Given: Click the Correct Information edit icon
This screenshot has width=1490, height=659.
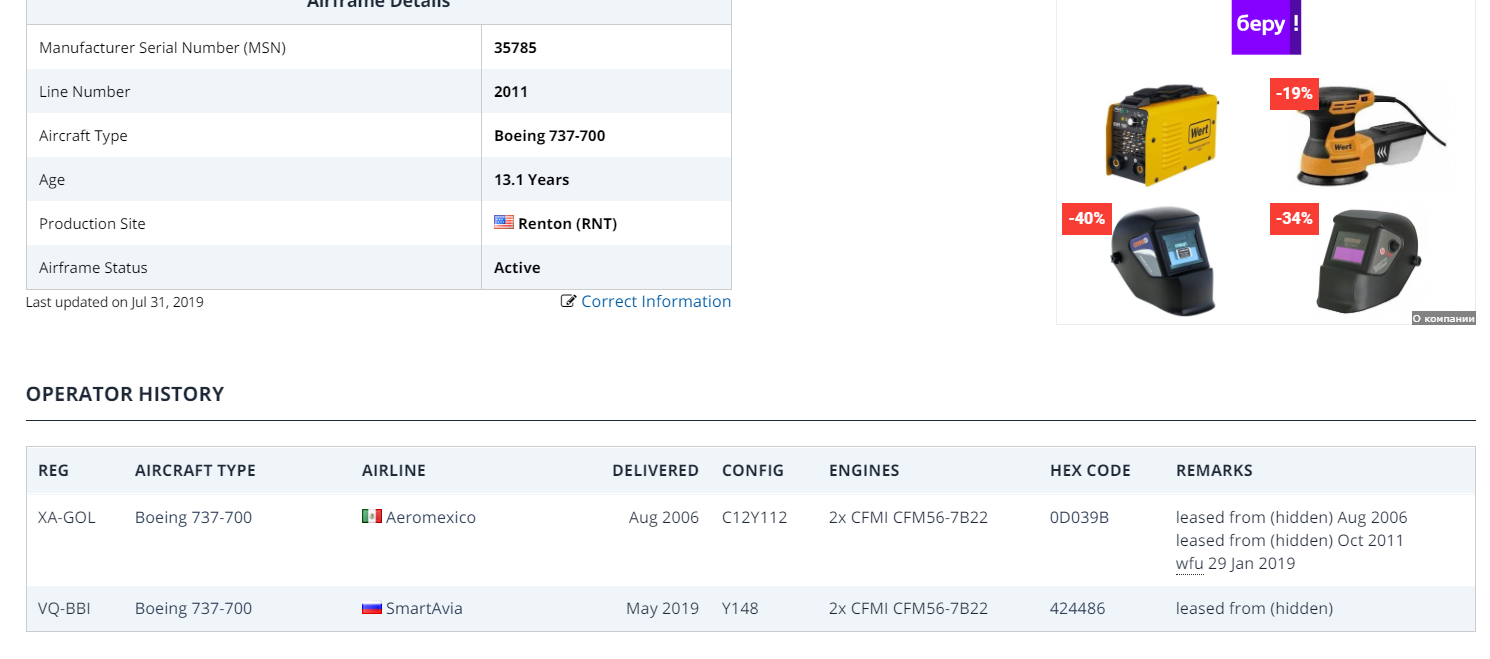Looking at the screenshot, I should 568,301.
